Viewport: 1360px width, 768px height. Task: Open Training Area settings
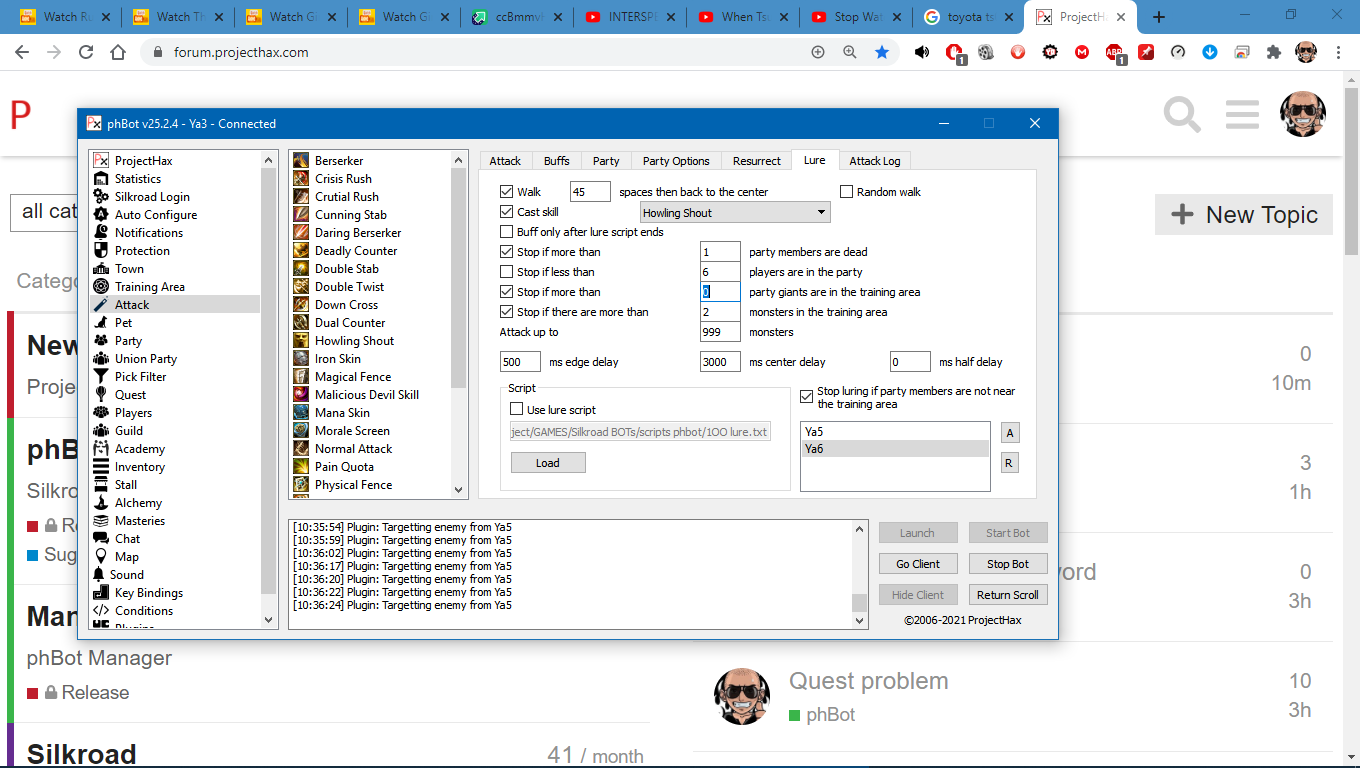149,287
